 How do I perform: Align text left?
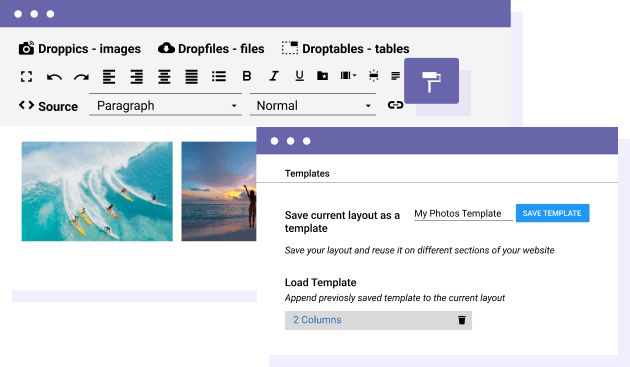[x=109, y=76]
